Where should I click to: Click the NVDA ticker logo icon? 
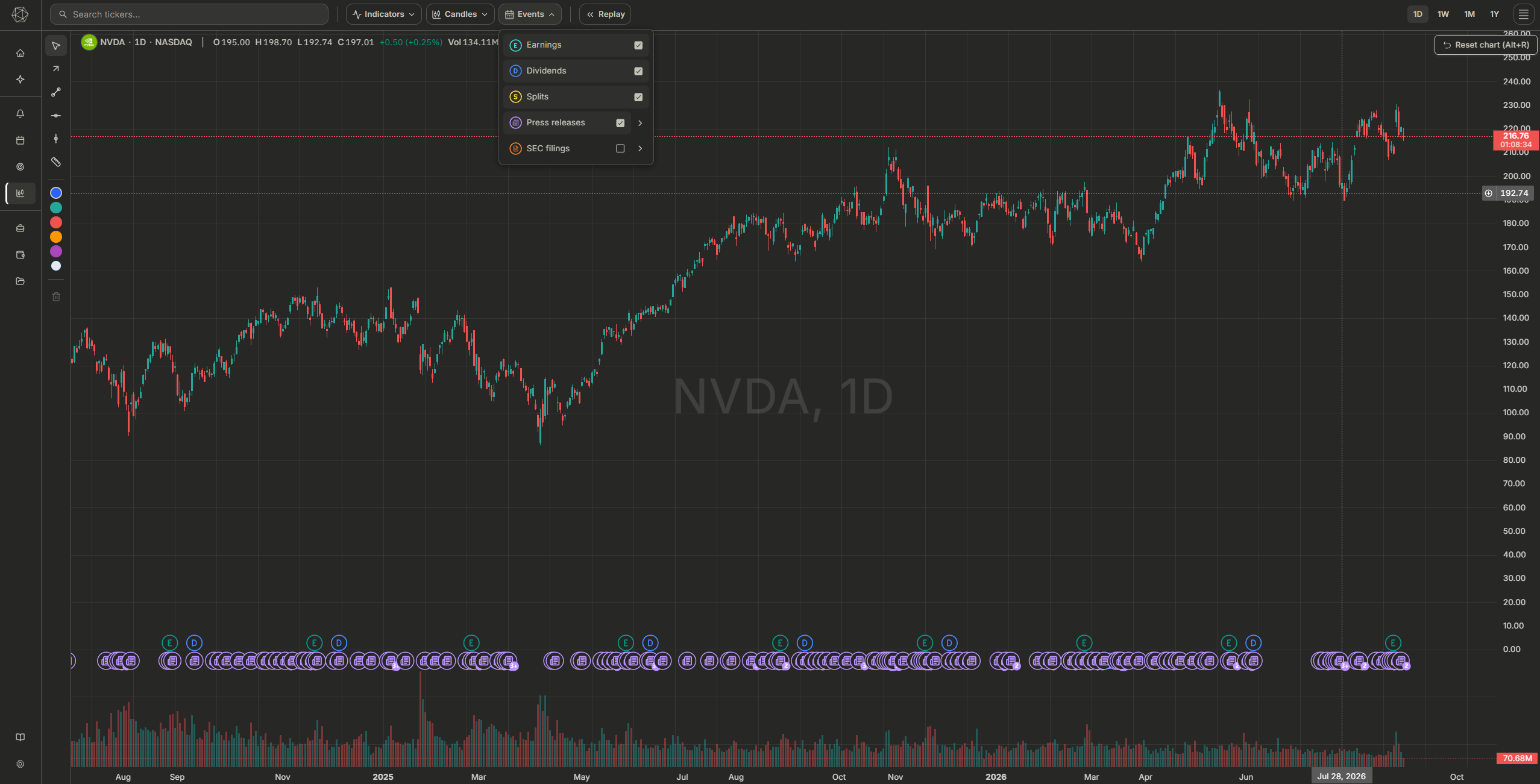click(x=89, y=42)
